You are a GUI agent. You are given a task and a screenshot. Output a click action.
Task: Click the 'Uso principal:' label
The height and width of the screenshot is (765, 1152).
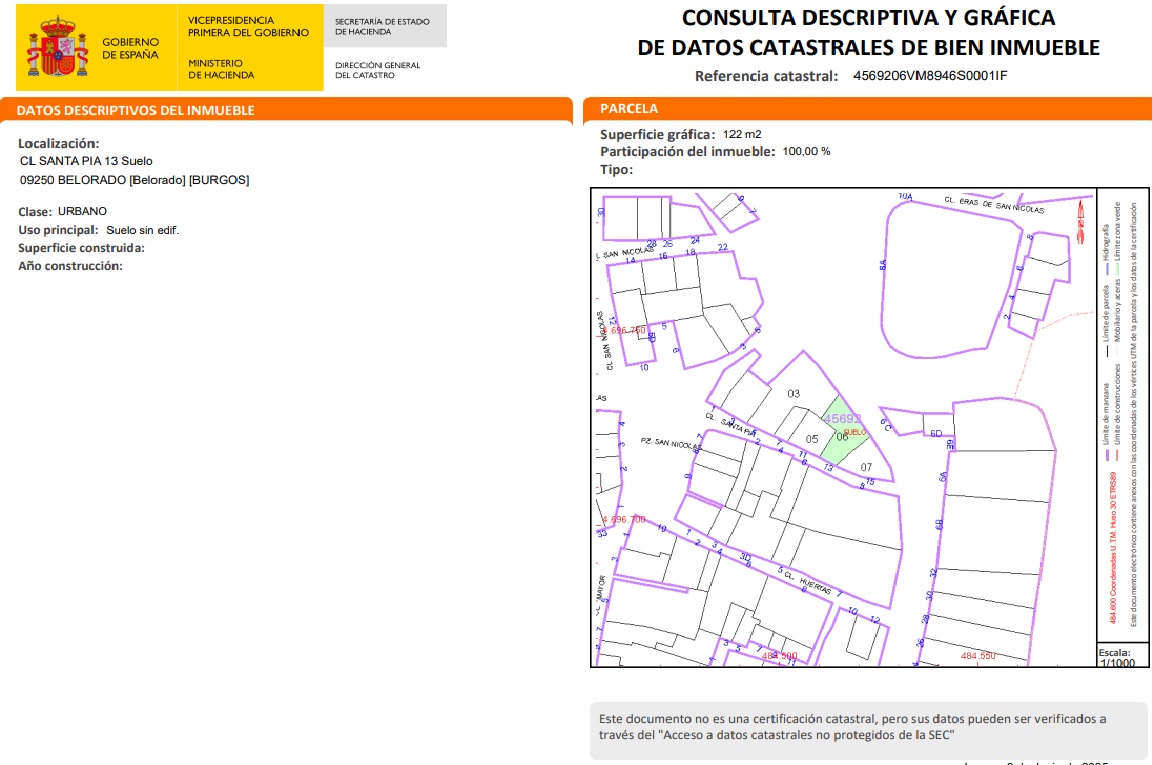click(58, 230)
